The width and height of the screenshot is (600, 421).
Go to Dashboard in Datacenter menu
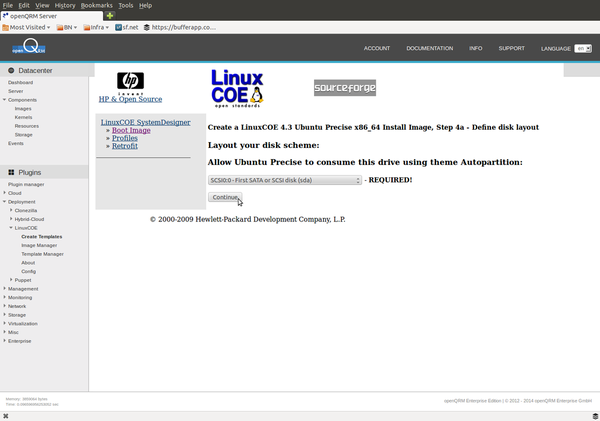(x=20, y=82)
